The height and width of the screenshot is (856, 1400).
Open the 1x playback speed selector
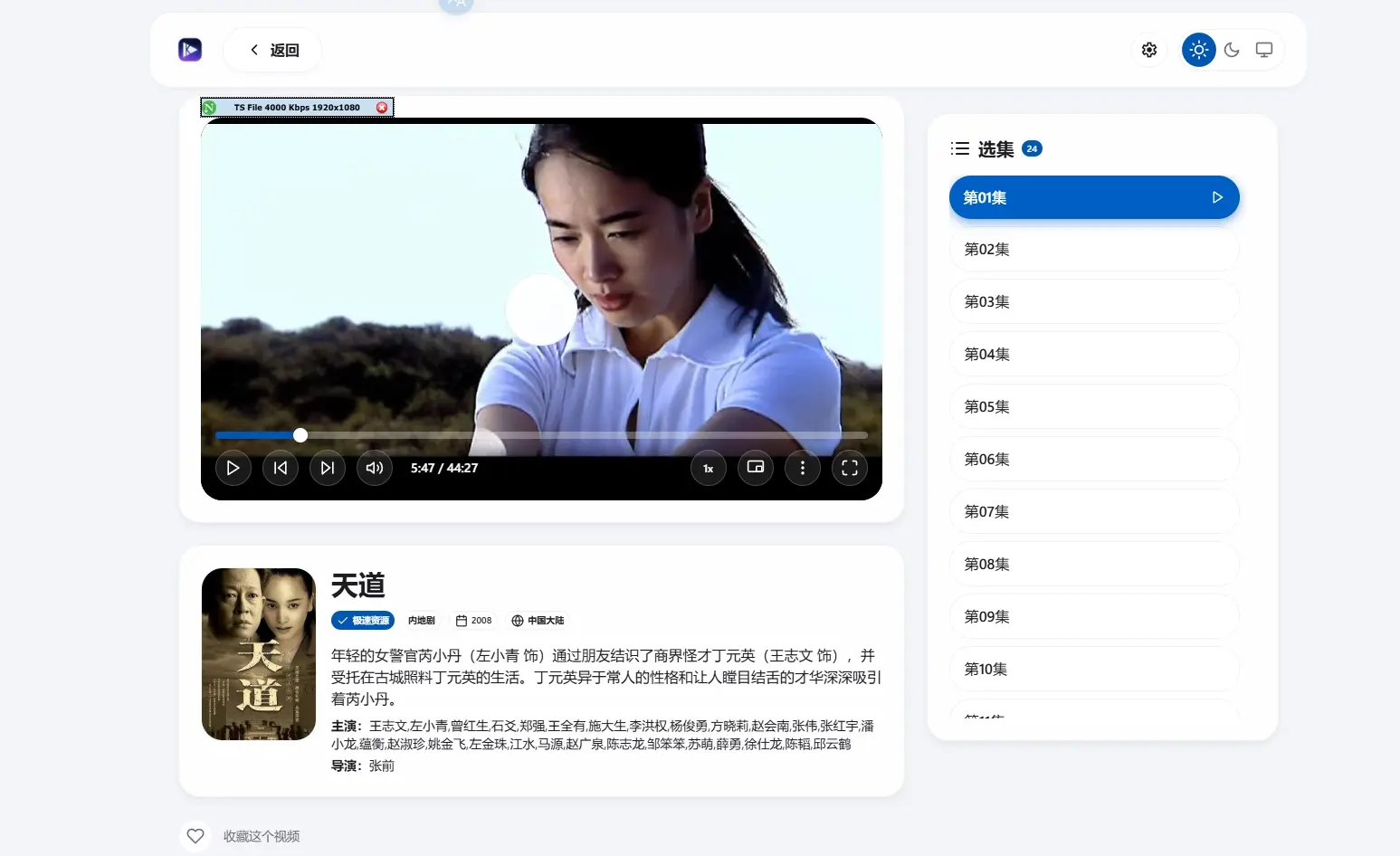click(x=708, y=468)
